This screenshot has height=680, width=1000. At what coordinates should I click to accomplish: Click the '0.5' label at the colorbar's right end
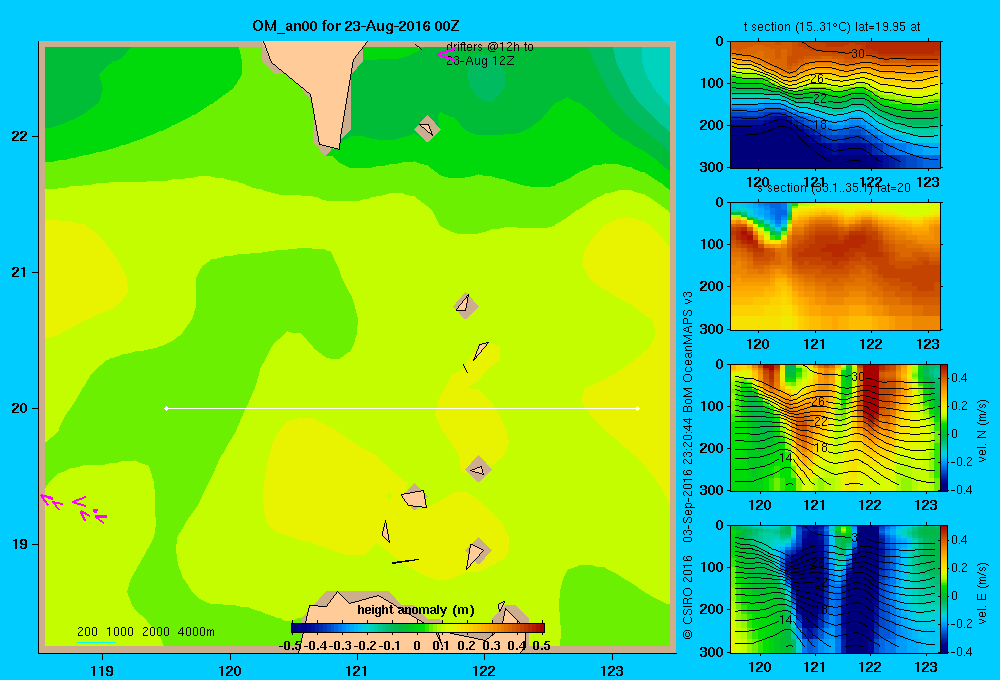[541, 645]
